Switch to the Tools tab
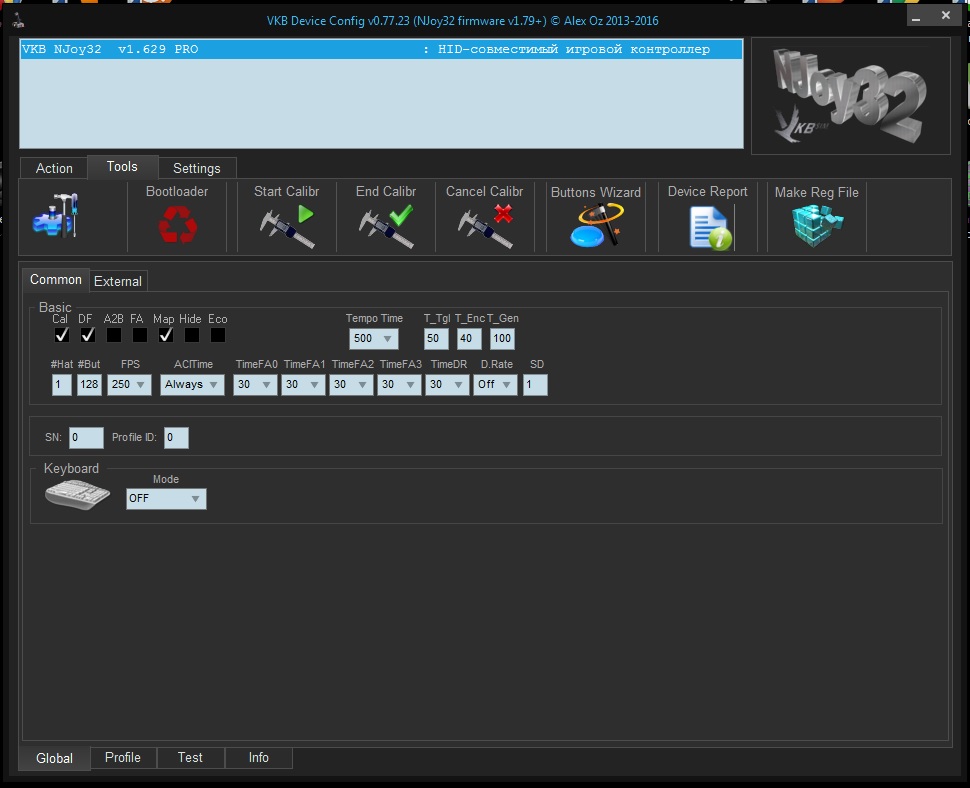970x788 pixels. [122, 166]
